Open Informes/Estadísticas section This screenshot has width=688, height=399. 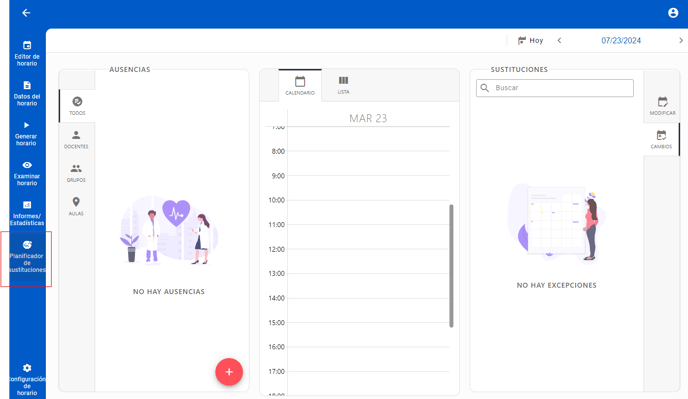(x=27, y=213)
